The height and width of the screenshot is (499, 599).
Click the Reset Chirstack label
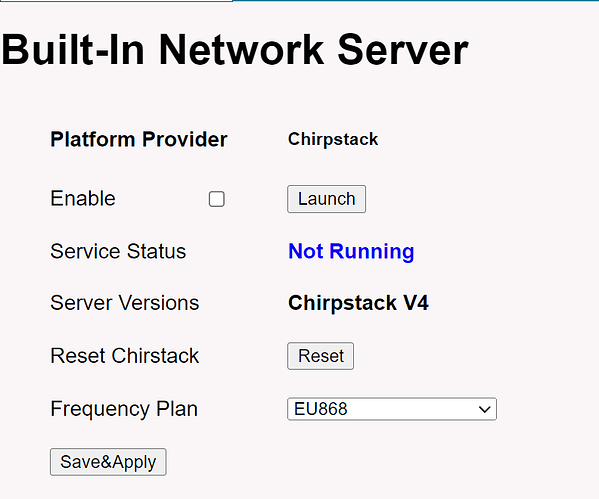point(125,356)
